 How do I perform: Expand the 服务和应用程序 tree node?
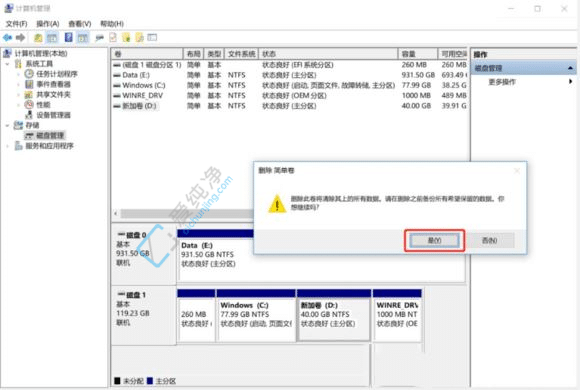click(x=8, y=146)
